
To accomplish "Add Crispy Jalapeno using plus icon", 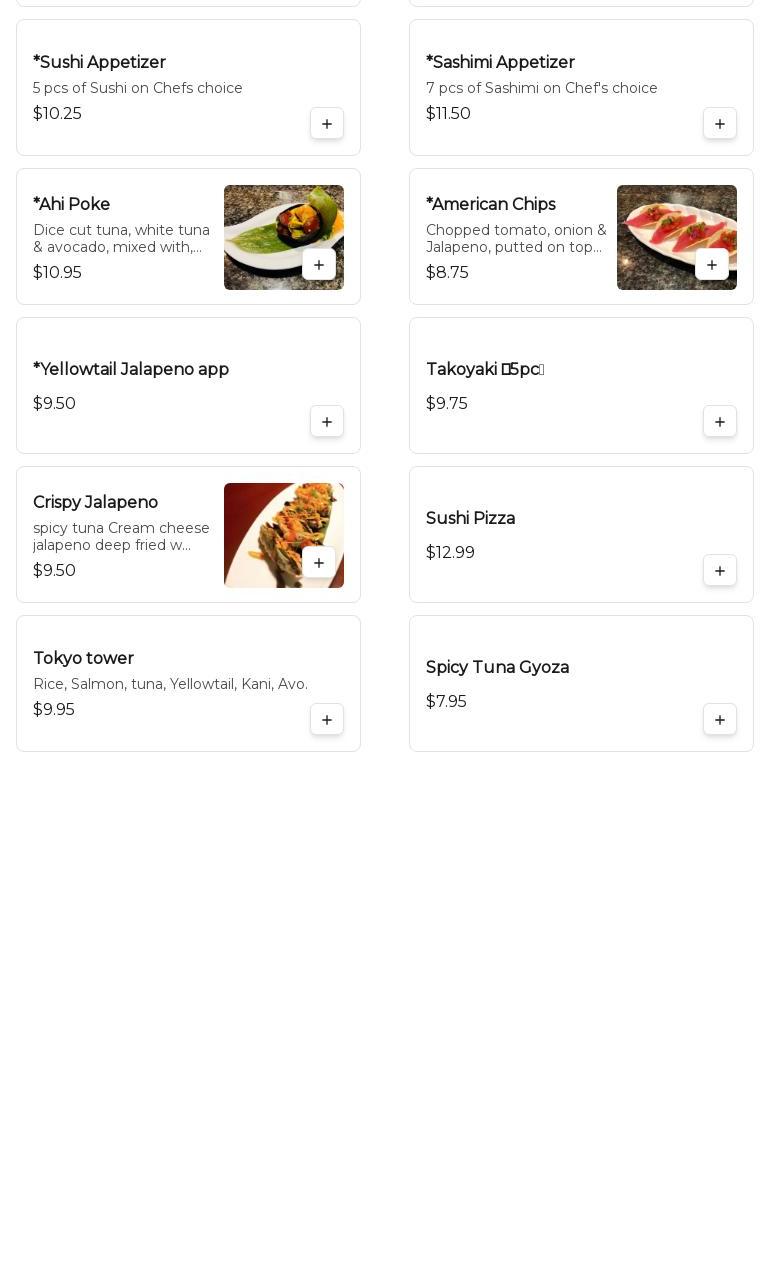I will (319, 563).
